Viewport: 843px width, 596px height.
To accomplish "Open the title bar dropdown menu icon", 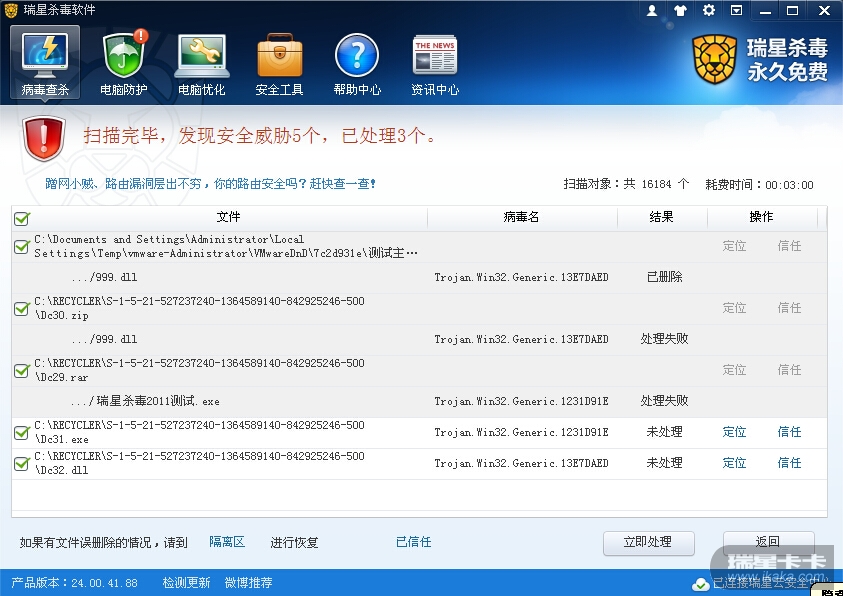I will click(x=736, y=10).
